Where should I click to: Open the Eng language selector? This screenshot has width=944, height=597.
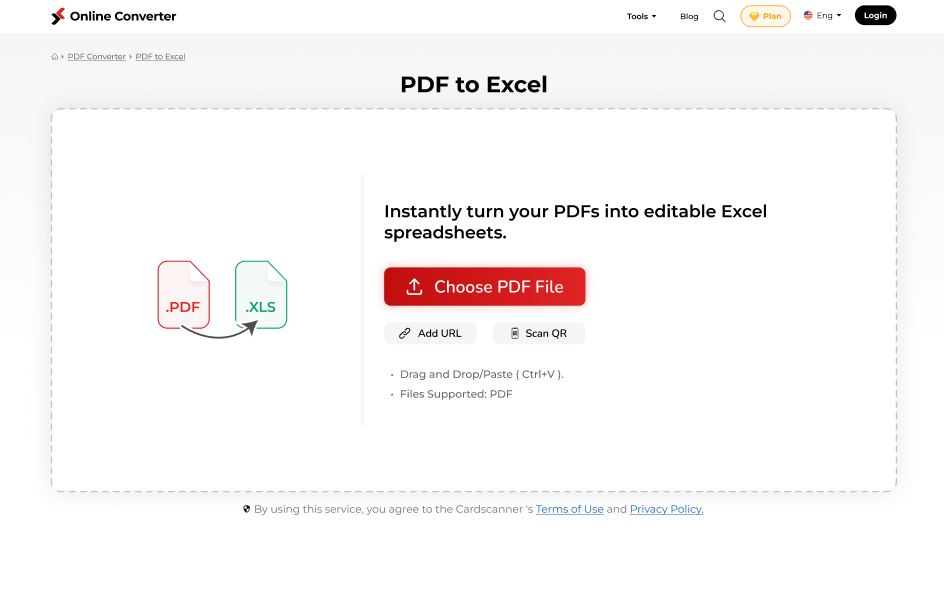point(821,15)
